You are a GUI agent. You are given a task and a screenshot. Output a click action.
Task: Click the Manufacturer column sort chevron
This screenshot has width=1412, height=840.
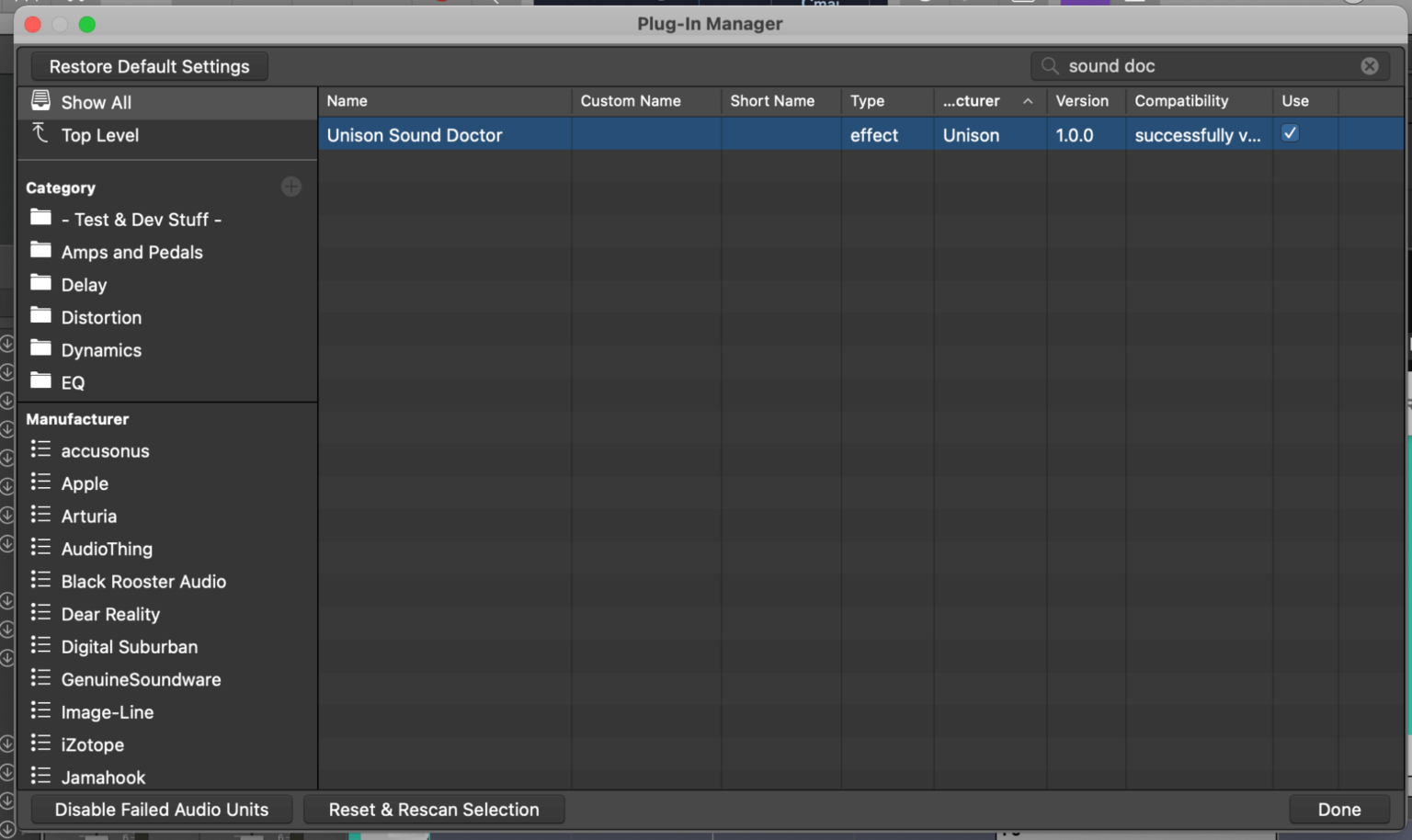1028,101
